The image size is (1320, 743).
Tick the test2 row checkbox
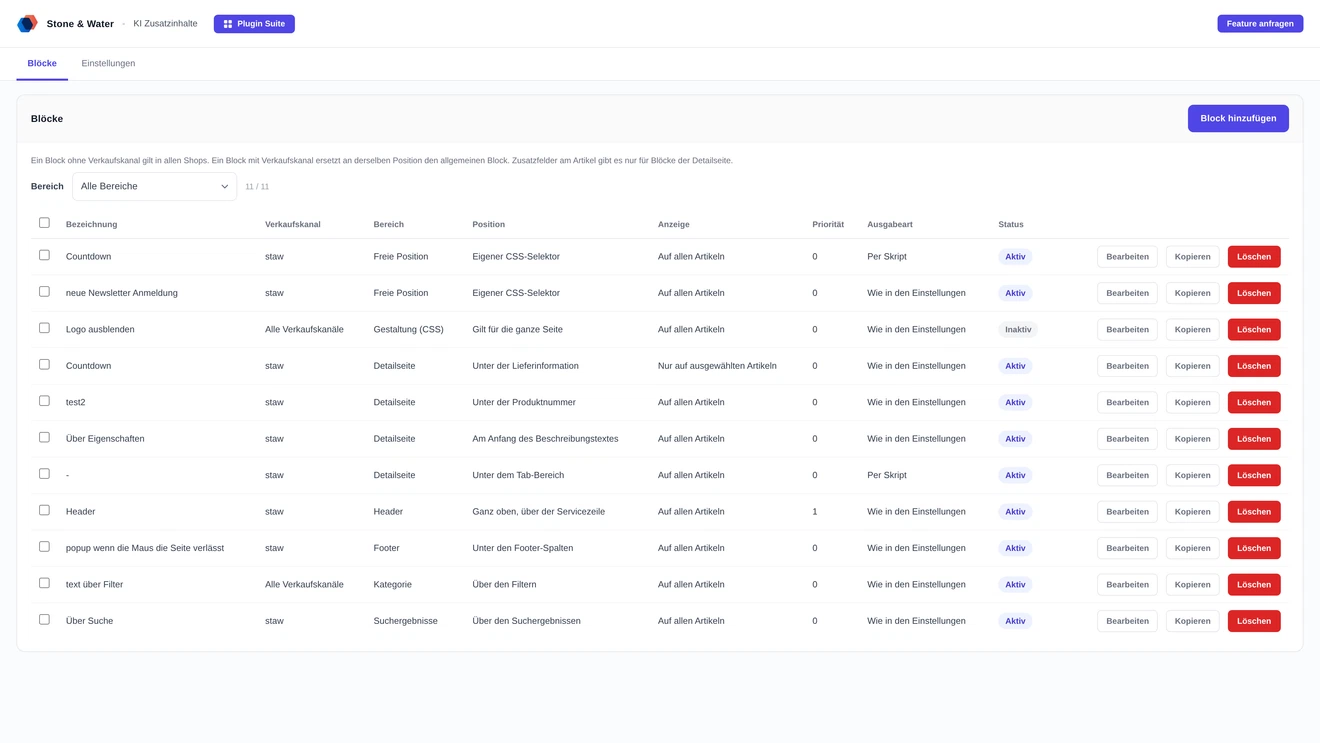(x=44, y=401)
